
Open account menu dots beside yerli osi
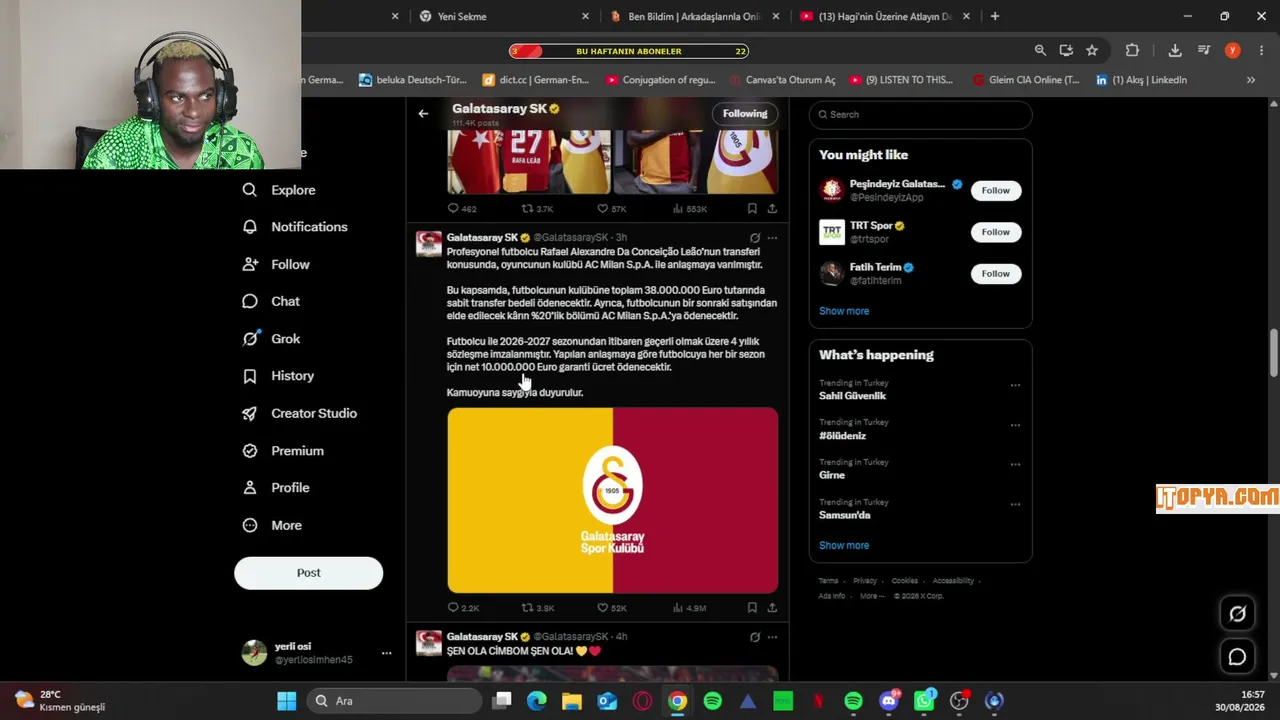pyautogui.click(x=386, y=653)
